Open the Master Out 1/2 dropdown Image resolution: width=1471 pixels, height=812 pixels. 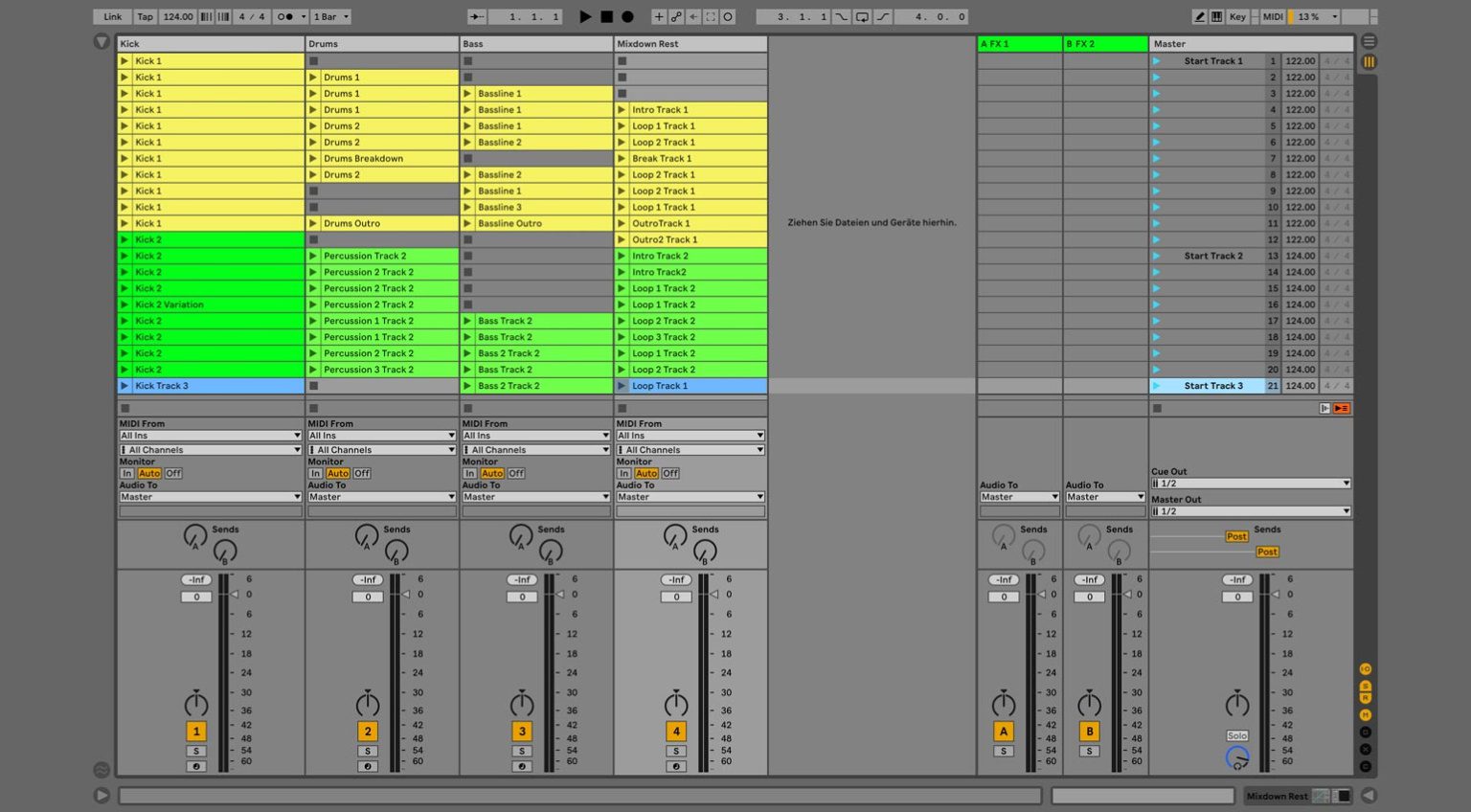(1251, 511)
